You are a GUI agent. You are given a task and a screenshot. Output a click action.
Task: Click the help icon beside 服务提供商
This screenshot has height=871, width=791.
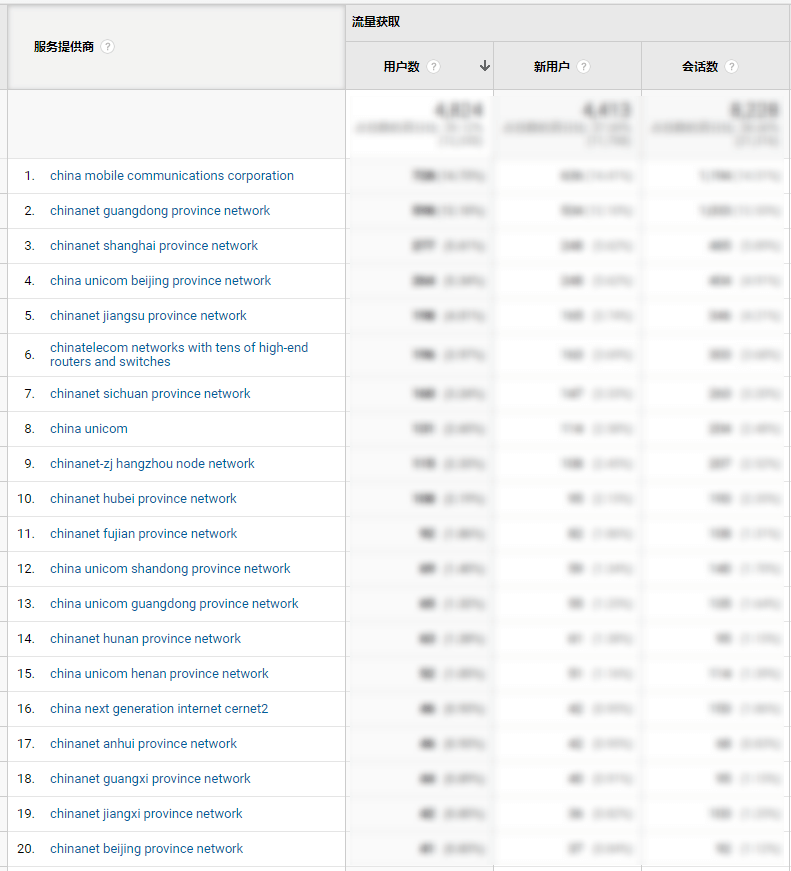click(x=108, y=47)
